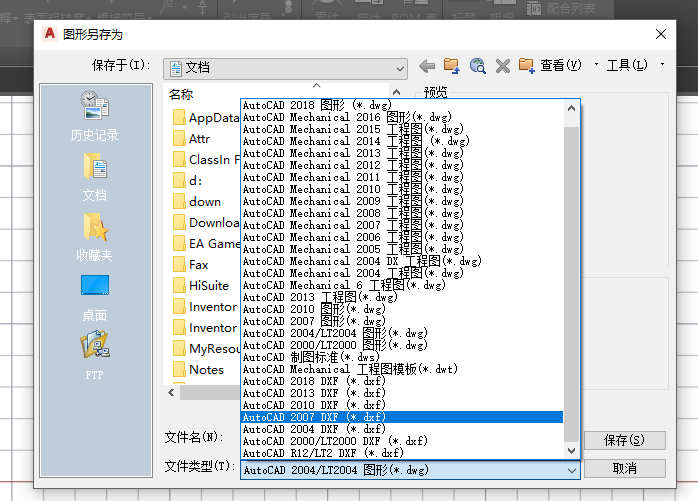Select the d: folder

187,181
